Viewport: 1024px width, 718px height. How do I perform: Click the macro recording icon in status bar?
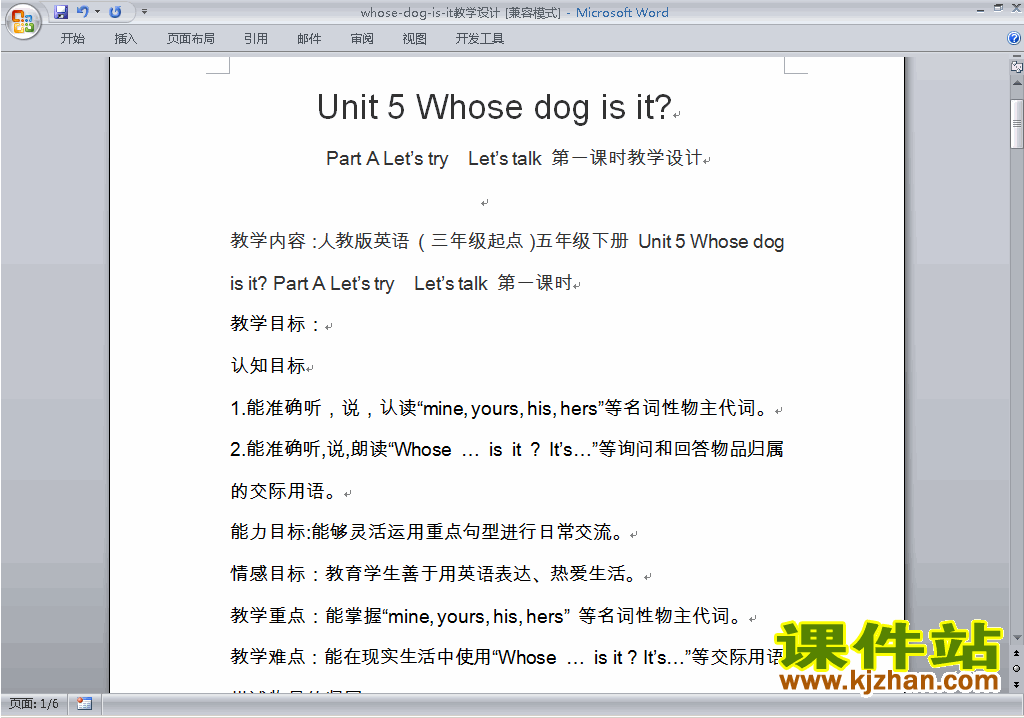[84, 704]
